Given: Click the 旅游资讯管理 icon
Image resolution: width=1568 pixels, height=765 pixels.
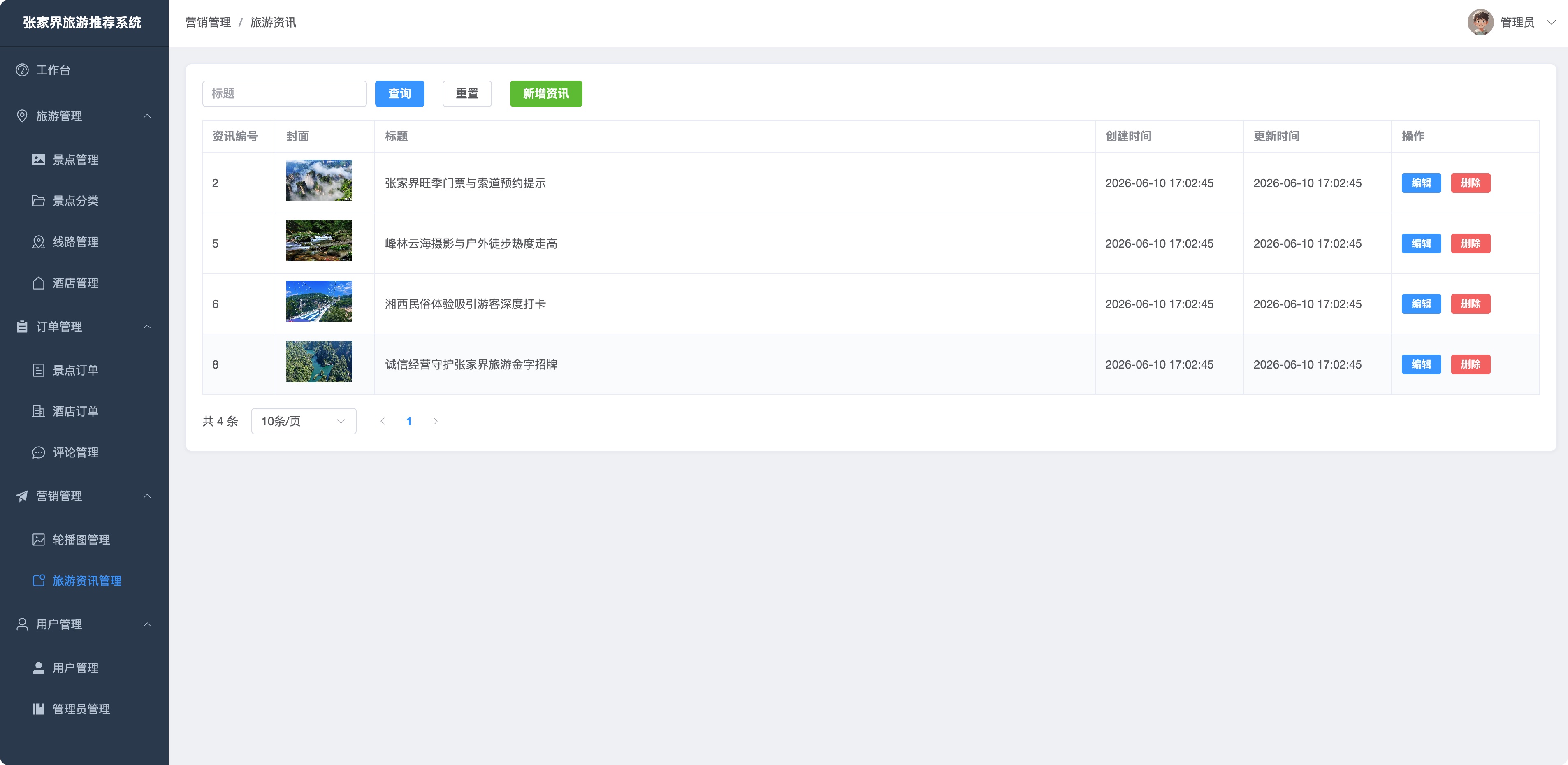Looking at the screenshot, I should [38, 581].
